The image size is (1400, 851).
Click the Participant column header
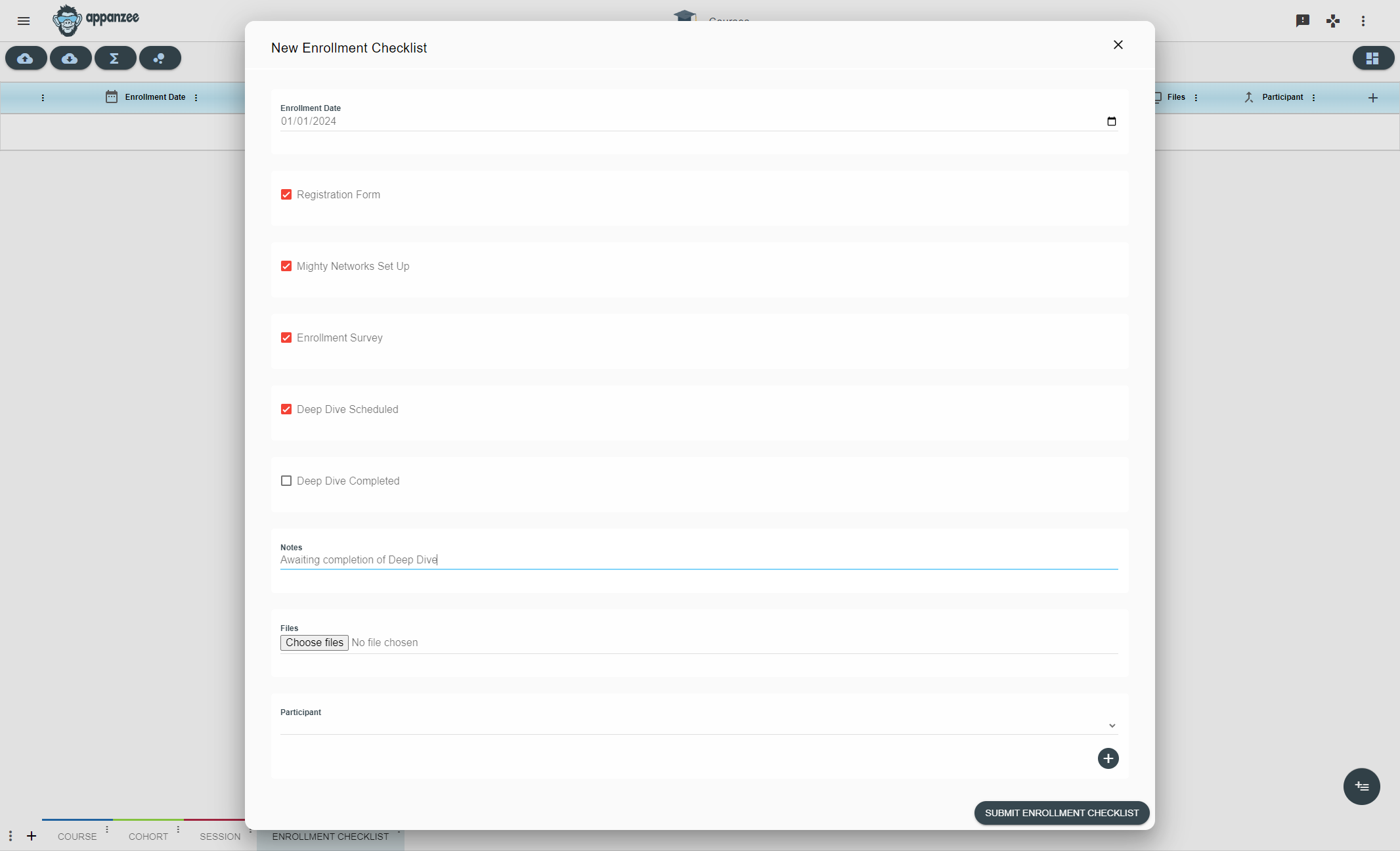pos(1282,97)
